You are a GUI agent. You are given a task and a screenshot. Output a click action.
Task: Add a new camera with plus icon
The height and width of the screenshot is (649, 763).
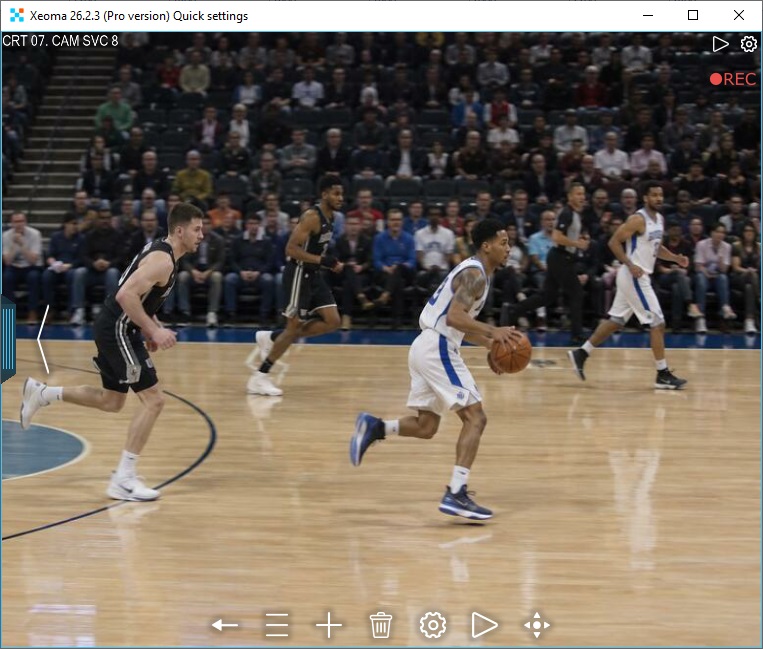[x=329, y=625]
